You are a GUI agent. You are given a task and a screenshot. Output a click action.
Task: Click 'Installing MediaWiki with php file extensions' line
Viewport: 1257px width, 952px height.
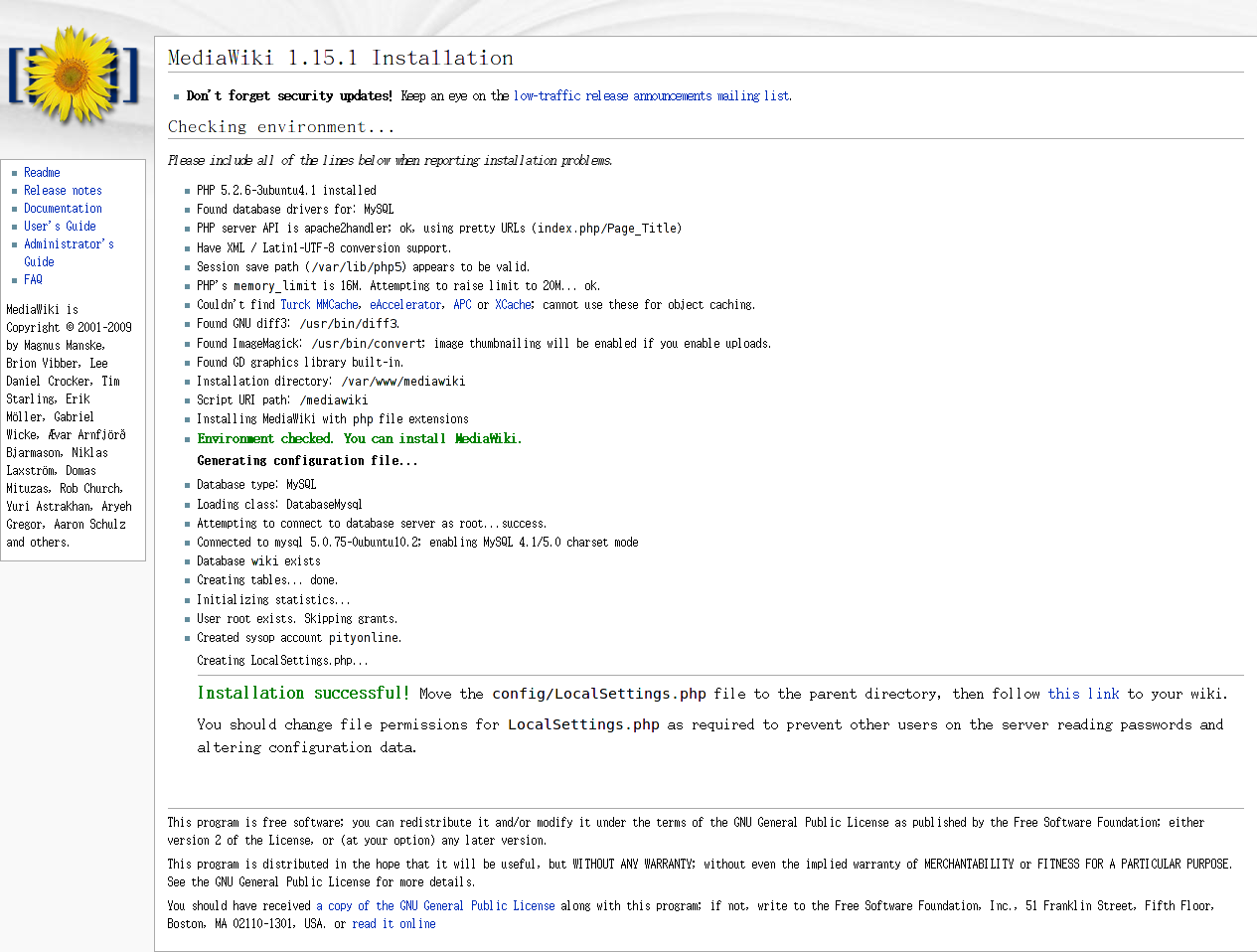coord(333,419)
